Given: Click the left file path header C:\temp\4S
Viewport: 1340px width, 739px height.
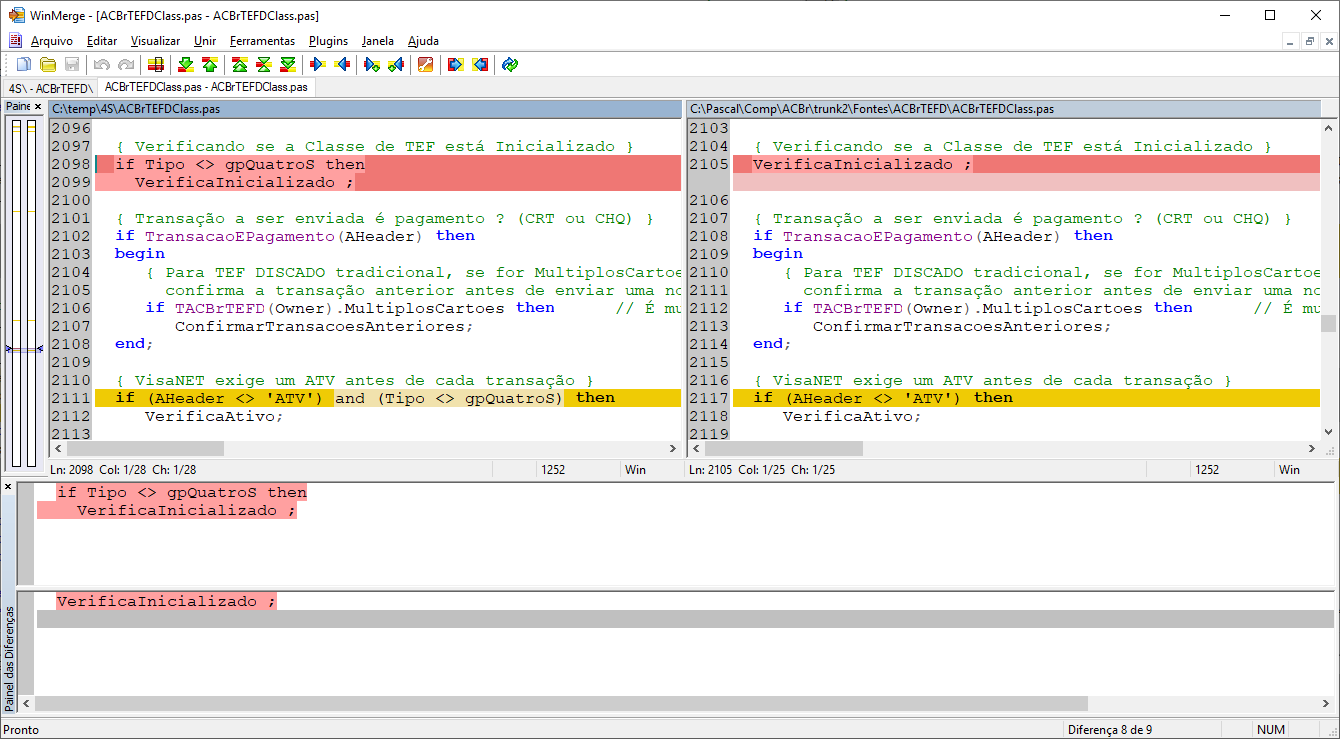Looking at the screenshot, I should [x=365, y=108].
